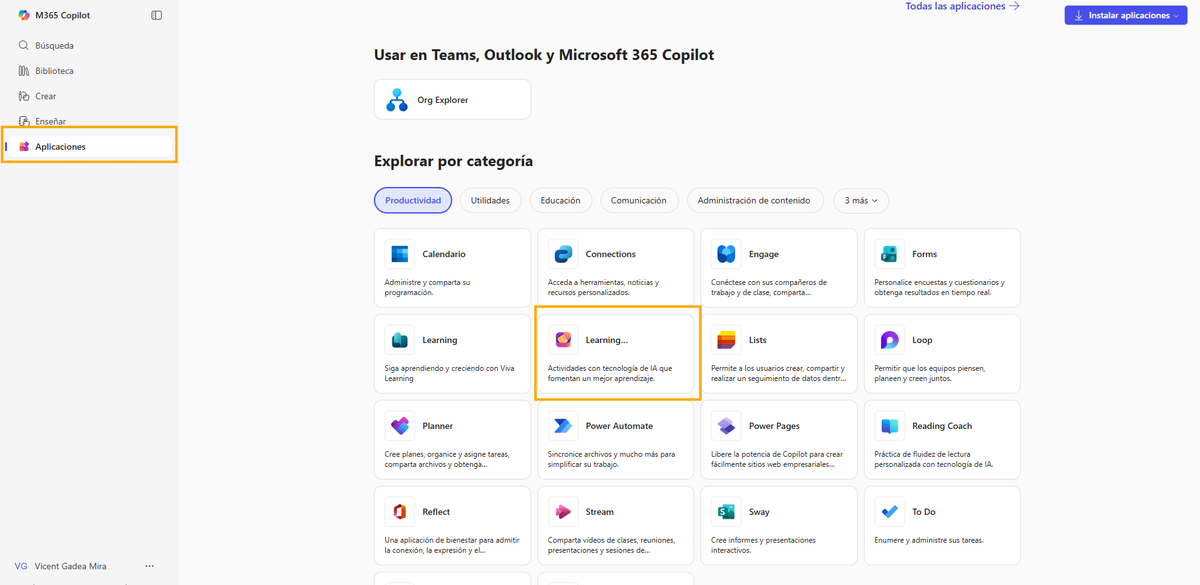Switch to the Educación category
Image resolution: width=1200 pixels, height=585 pixels.
[x=560, y=200]
